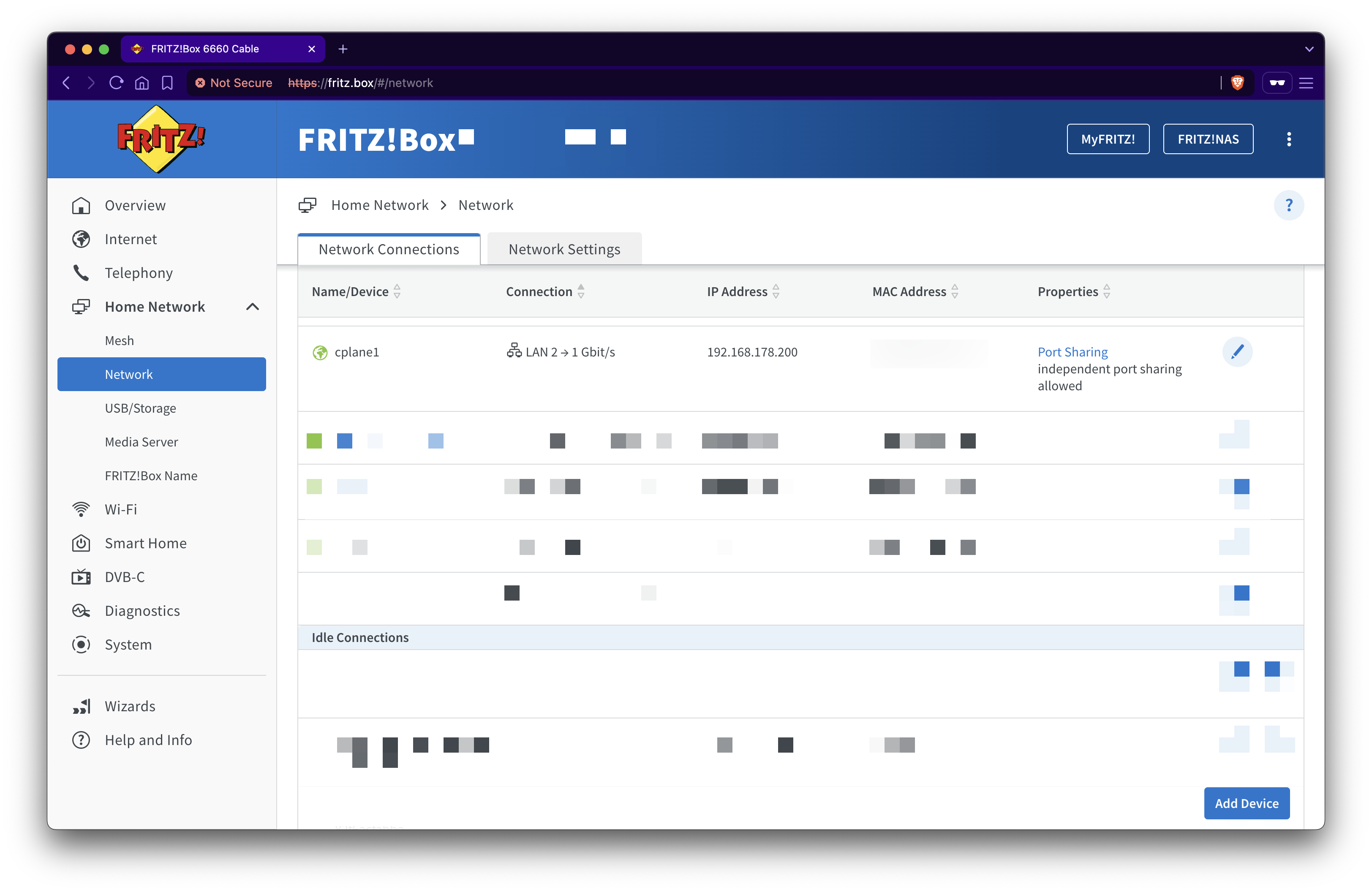
Task: Click the Brave Shields lion icon
Action: point(1237,82)
